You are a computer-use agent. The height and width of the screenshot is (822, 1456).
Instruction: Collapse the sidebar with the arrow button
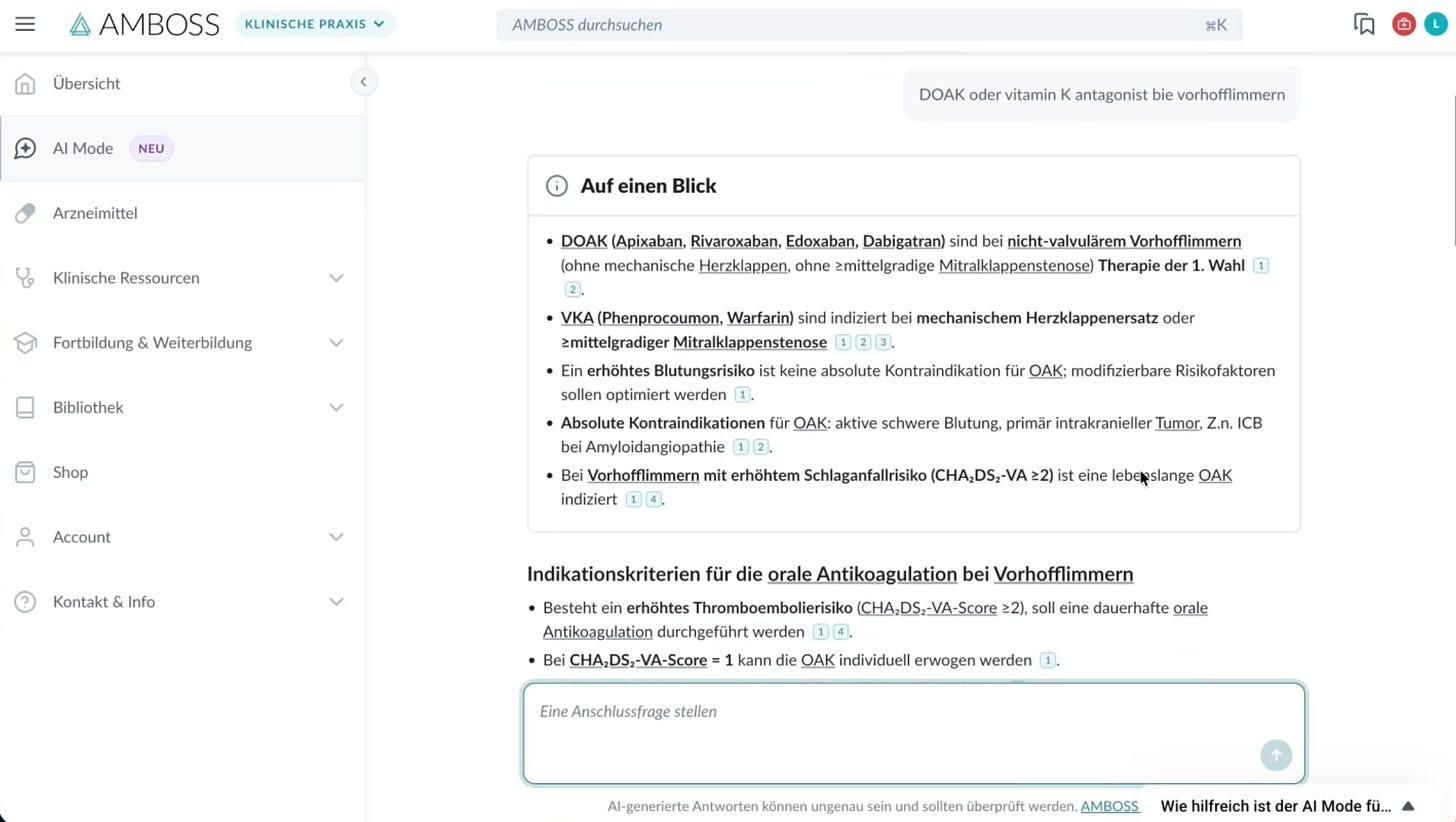(x=364, y=82)
